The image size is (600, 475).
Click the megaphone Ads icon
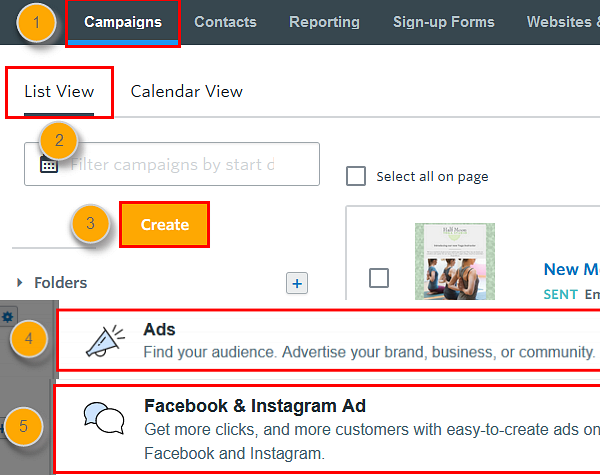(106, 341)
